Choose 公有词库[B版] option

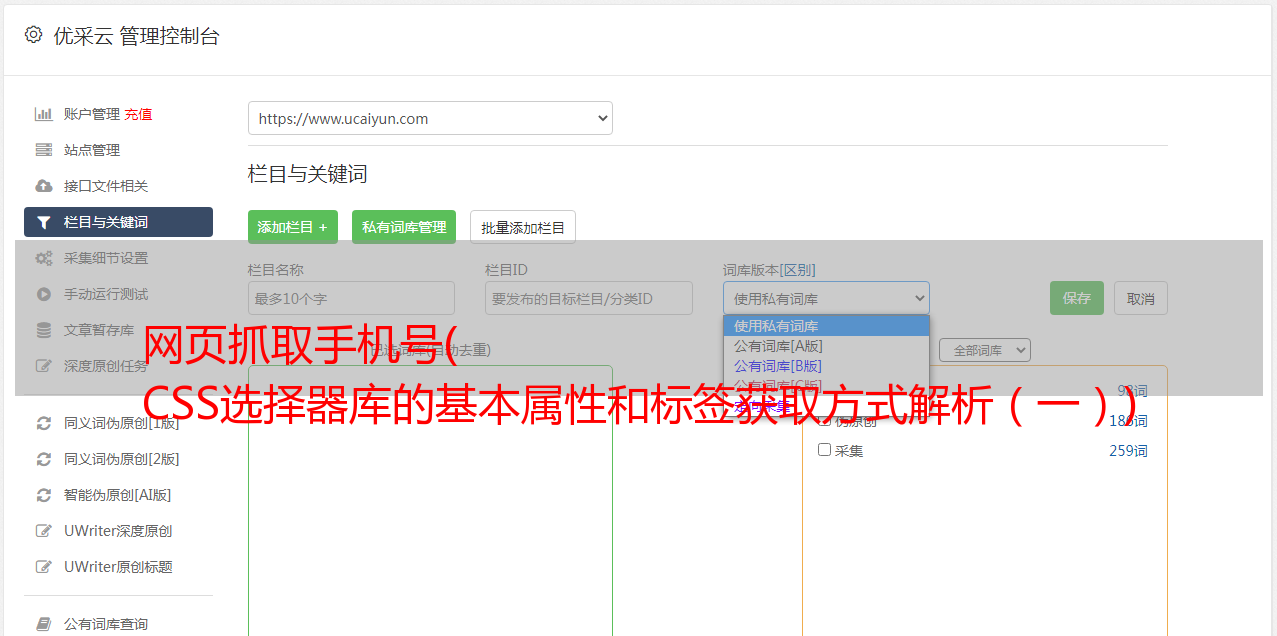click(x=826, y=366)
